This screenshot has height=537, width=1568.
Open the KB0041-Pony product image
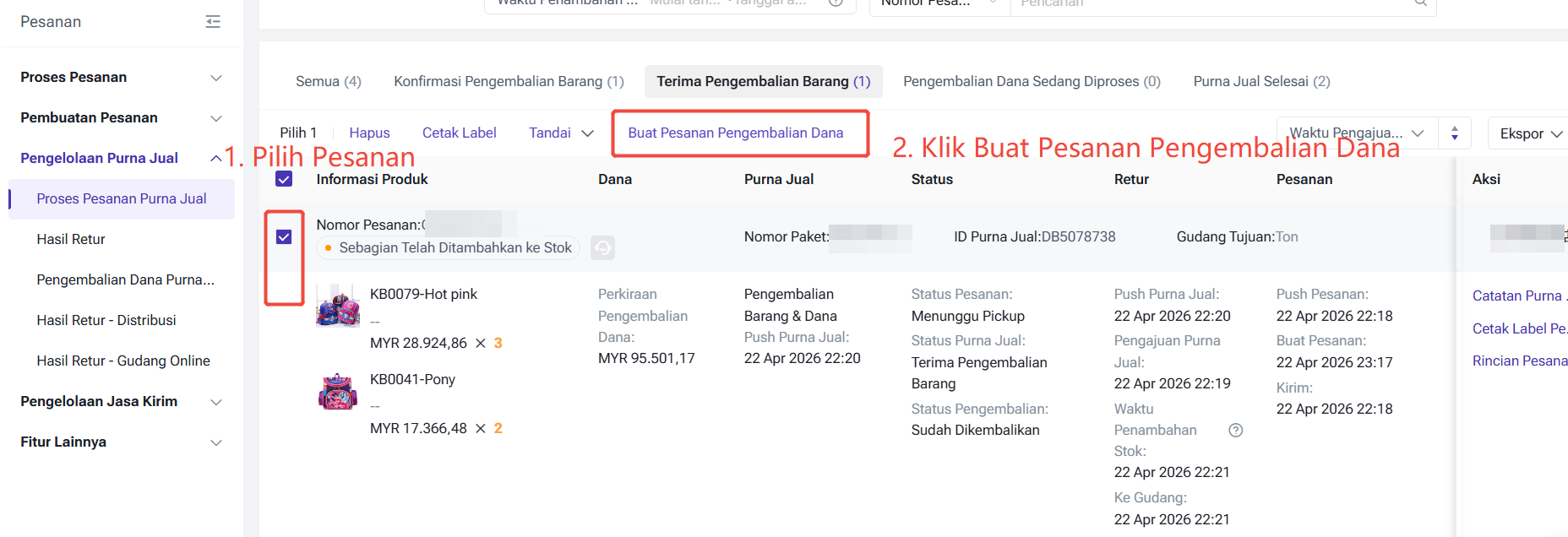338,392
